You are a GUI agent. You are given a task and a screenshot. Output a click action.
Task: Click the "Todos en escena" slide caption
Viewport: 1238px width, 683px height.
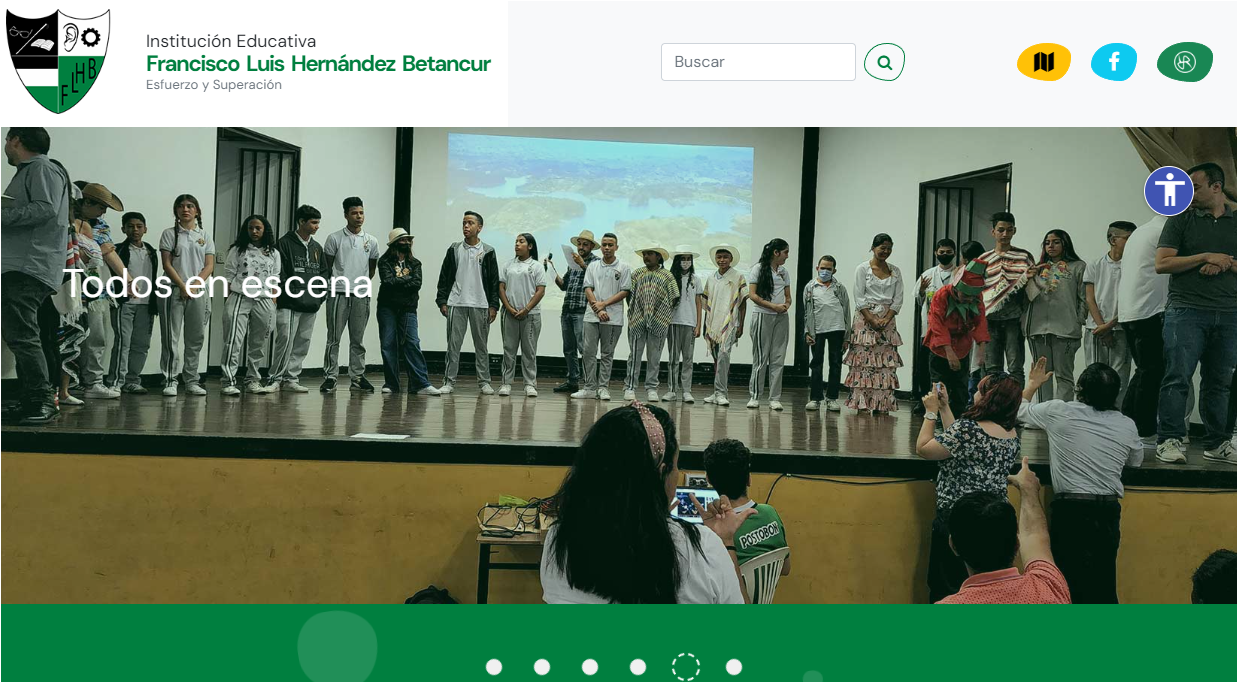[x=218, y=284]
